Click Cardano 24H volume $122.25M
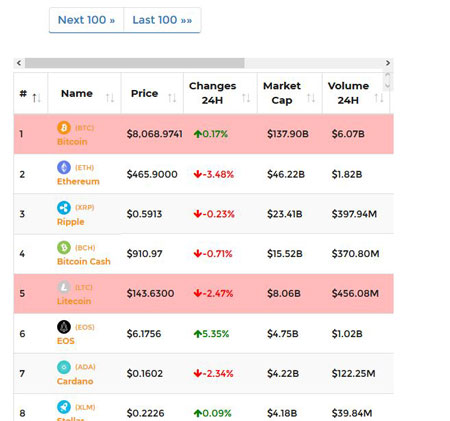 [x=353, y=374]
